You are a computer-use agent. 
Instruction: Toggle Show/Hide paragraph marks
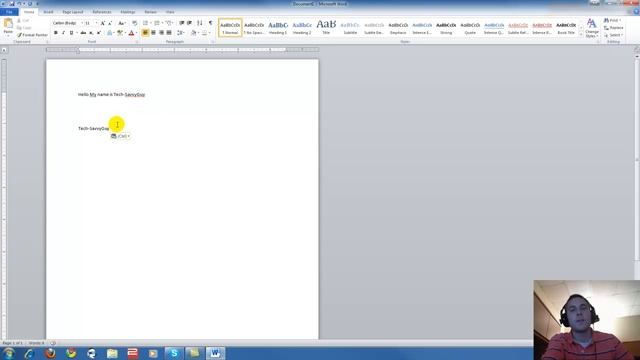pyautogui.click(x=211, y=23)
